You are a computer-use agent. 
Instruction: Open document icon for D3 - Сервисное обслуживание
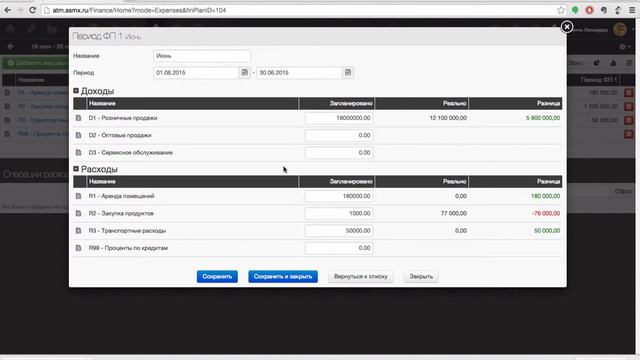tap(78, 153)
